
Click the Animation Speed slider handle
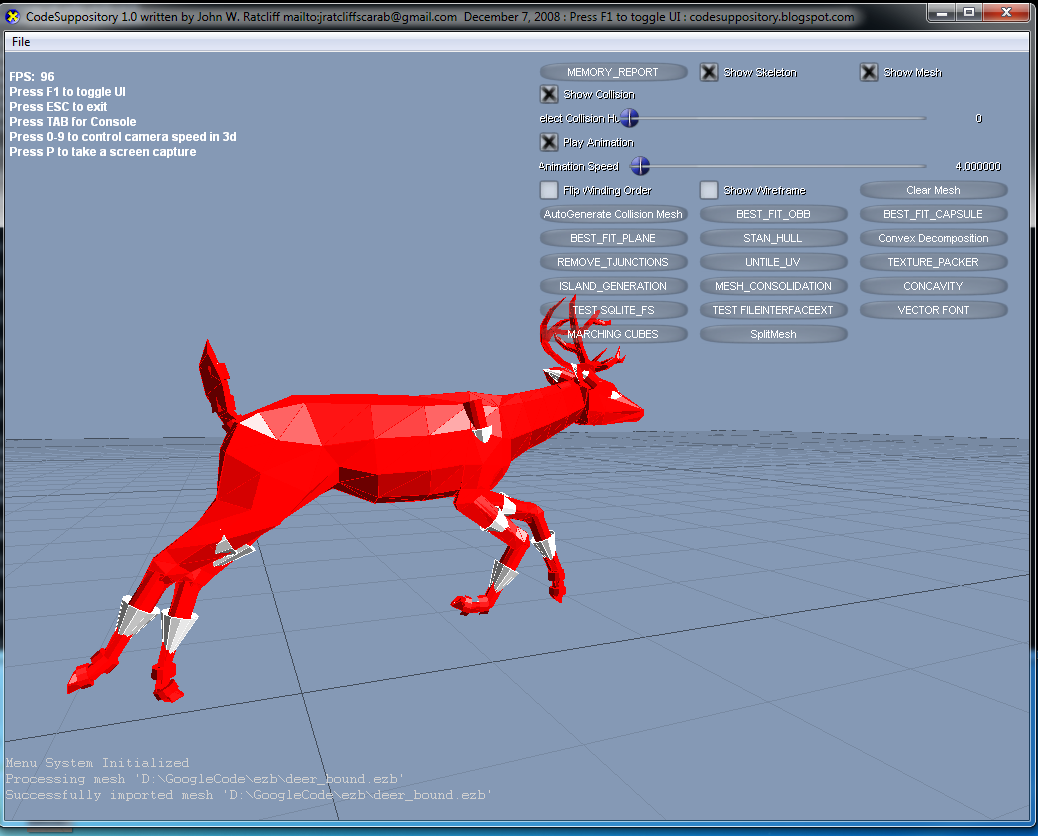coord(640,166)
